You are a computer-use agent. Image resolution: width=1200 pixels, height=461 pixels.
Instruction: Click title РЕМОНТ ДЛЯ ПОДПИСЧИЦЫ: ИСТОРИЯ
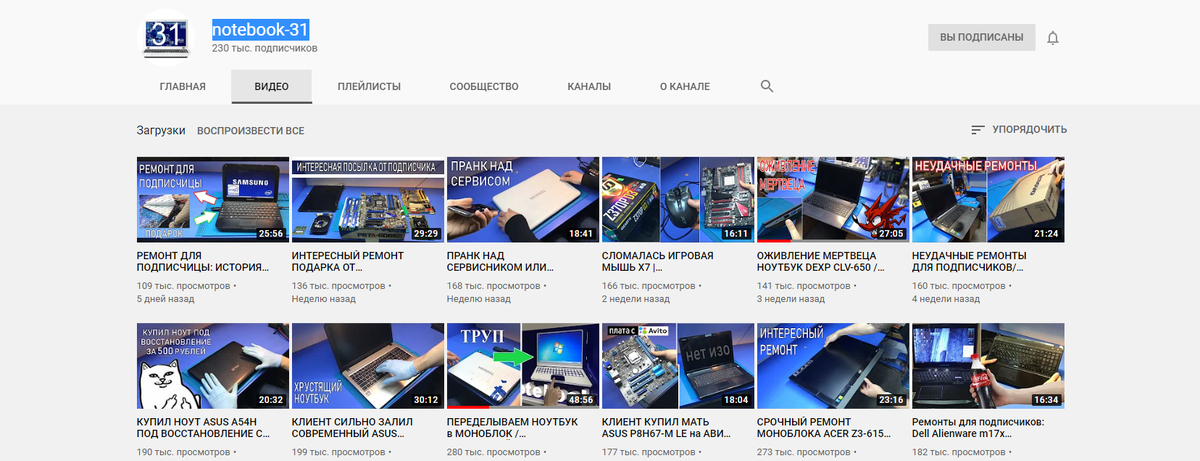pyautogui.click(x=203, y=262)
